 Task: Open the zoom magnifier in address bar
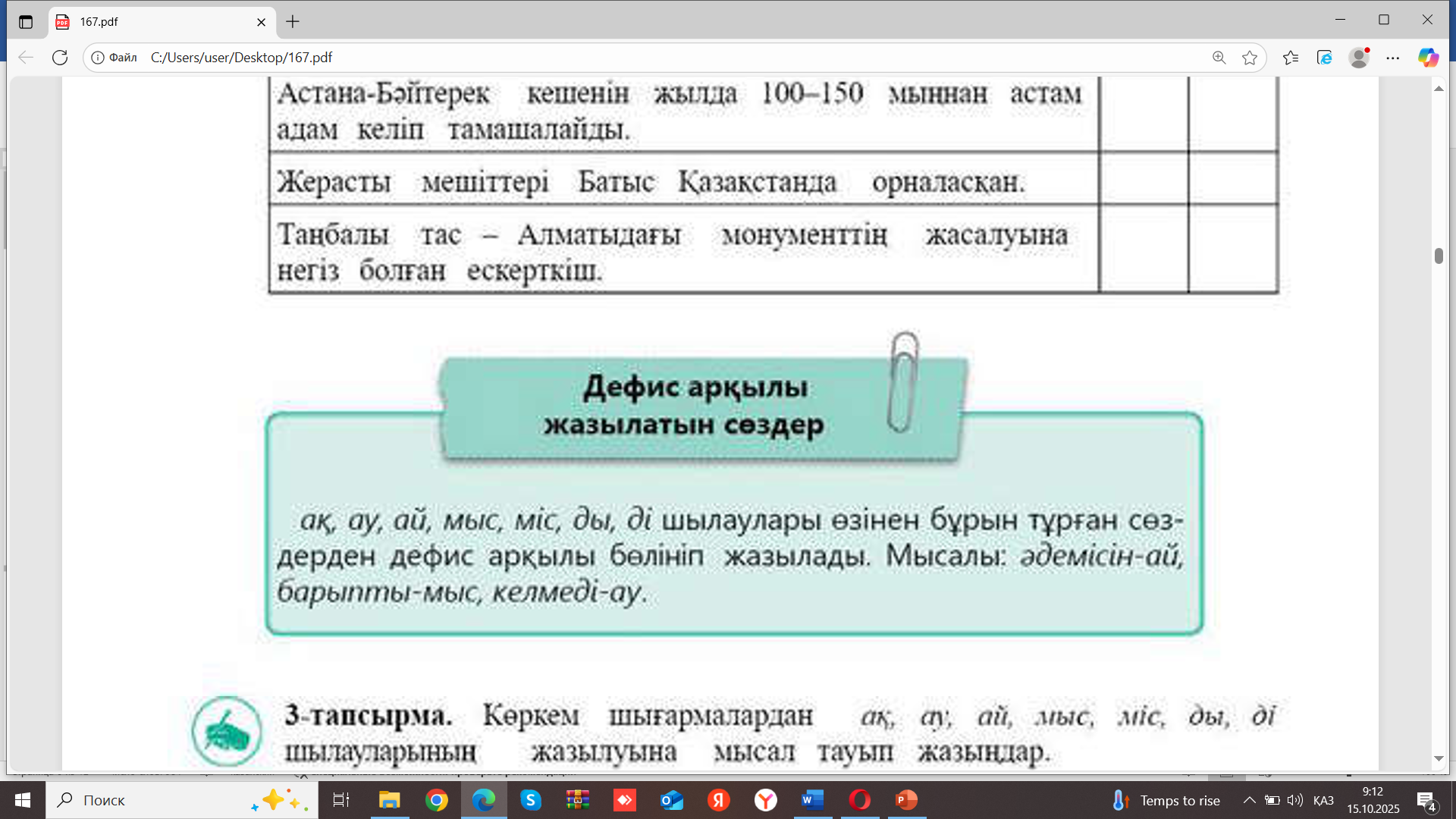point(1219,58)
